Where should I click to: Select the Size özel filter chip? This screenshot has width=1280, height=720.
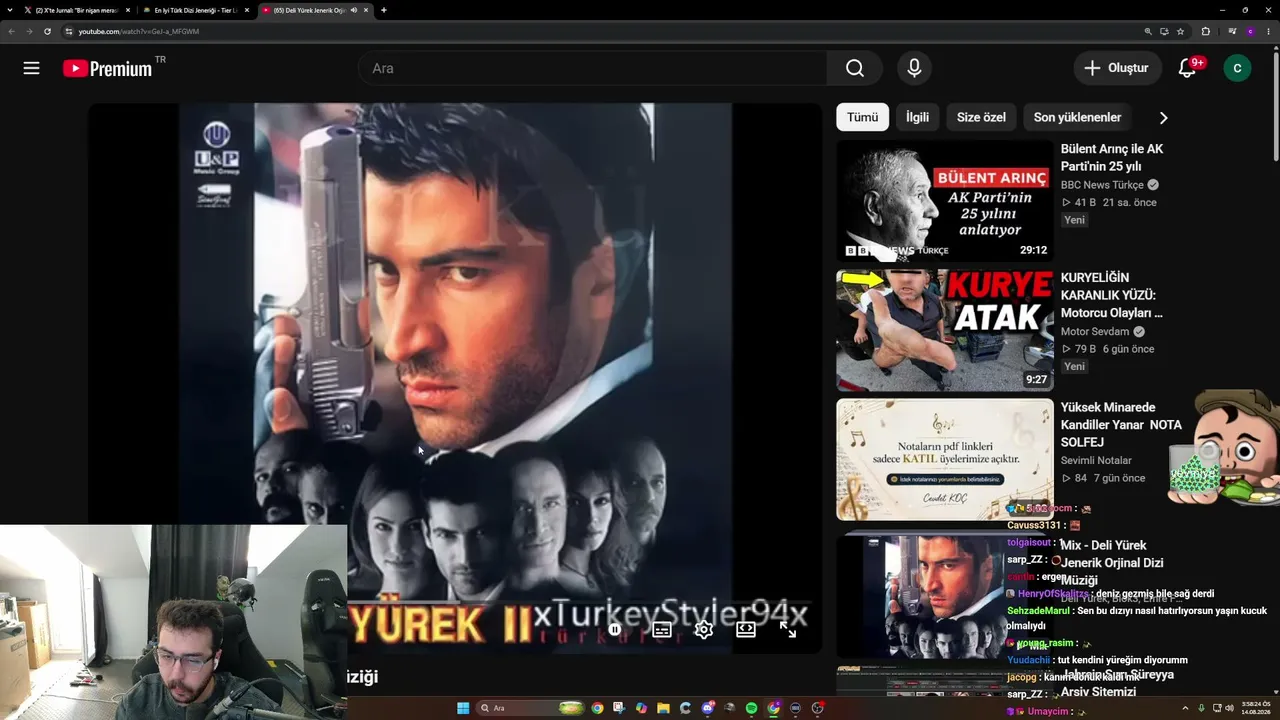tap(981, 117)
